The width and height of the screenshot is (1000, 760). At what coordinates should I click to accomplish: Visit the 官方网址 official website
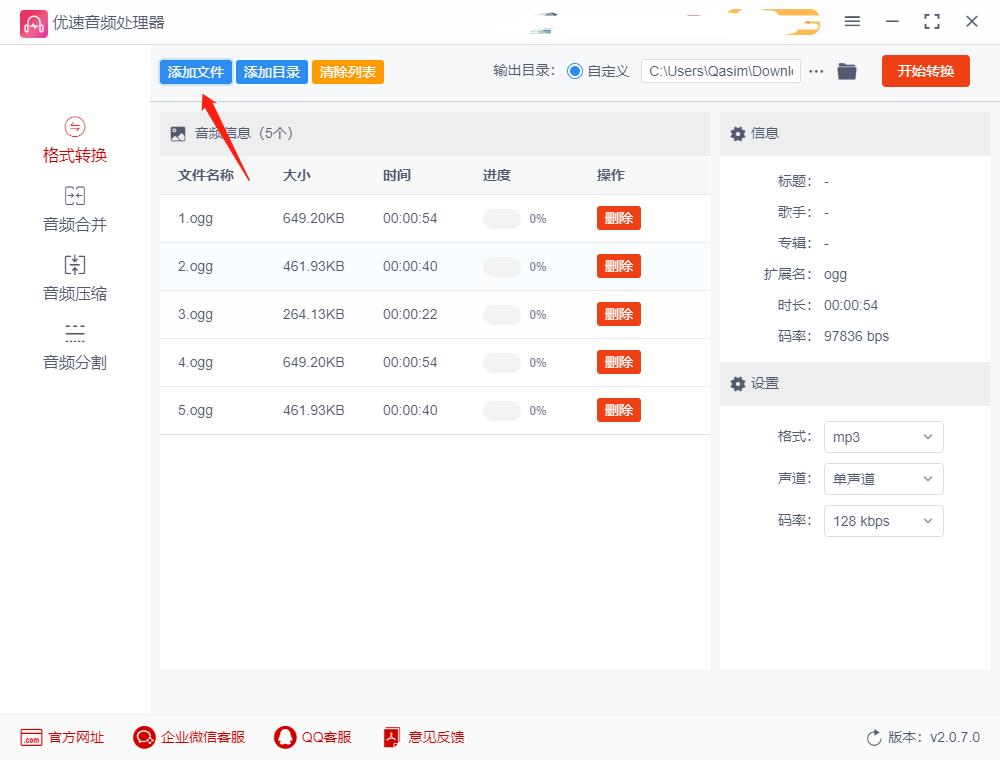click(60, 737)
